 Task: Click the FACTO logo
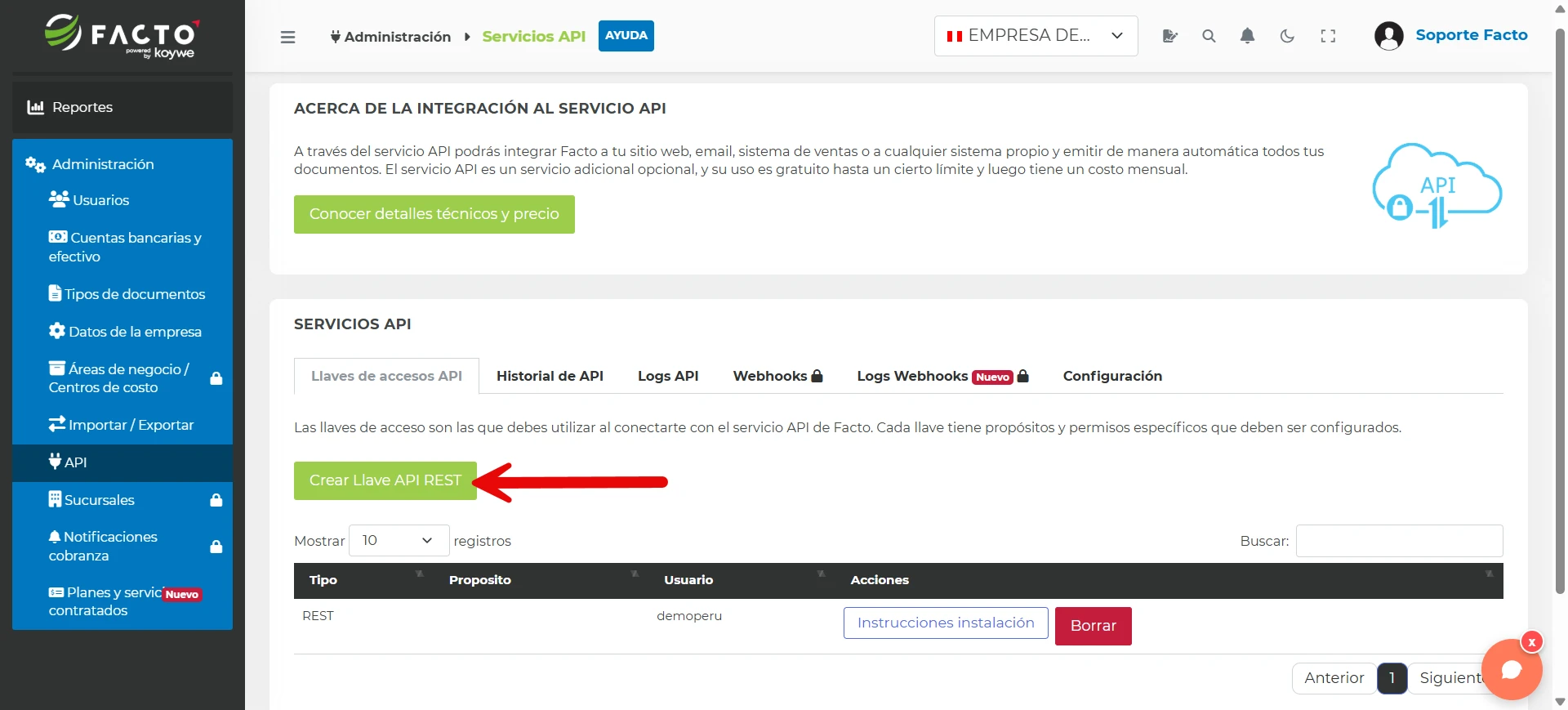point(122,37)
